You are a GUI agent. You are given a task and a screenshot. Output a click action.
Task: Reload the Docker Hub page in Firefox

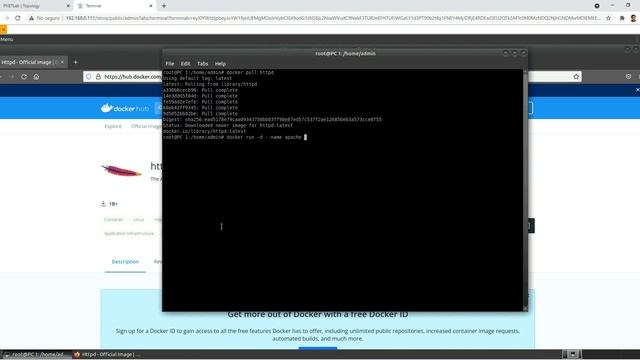click(24, 77)
